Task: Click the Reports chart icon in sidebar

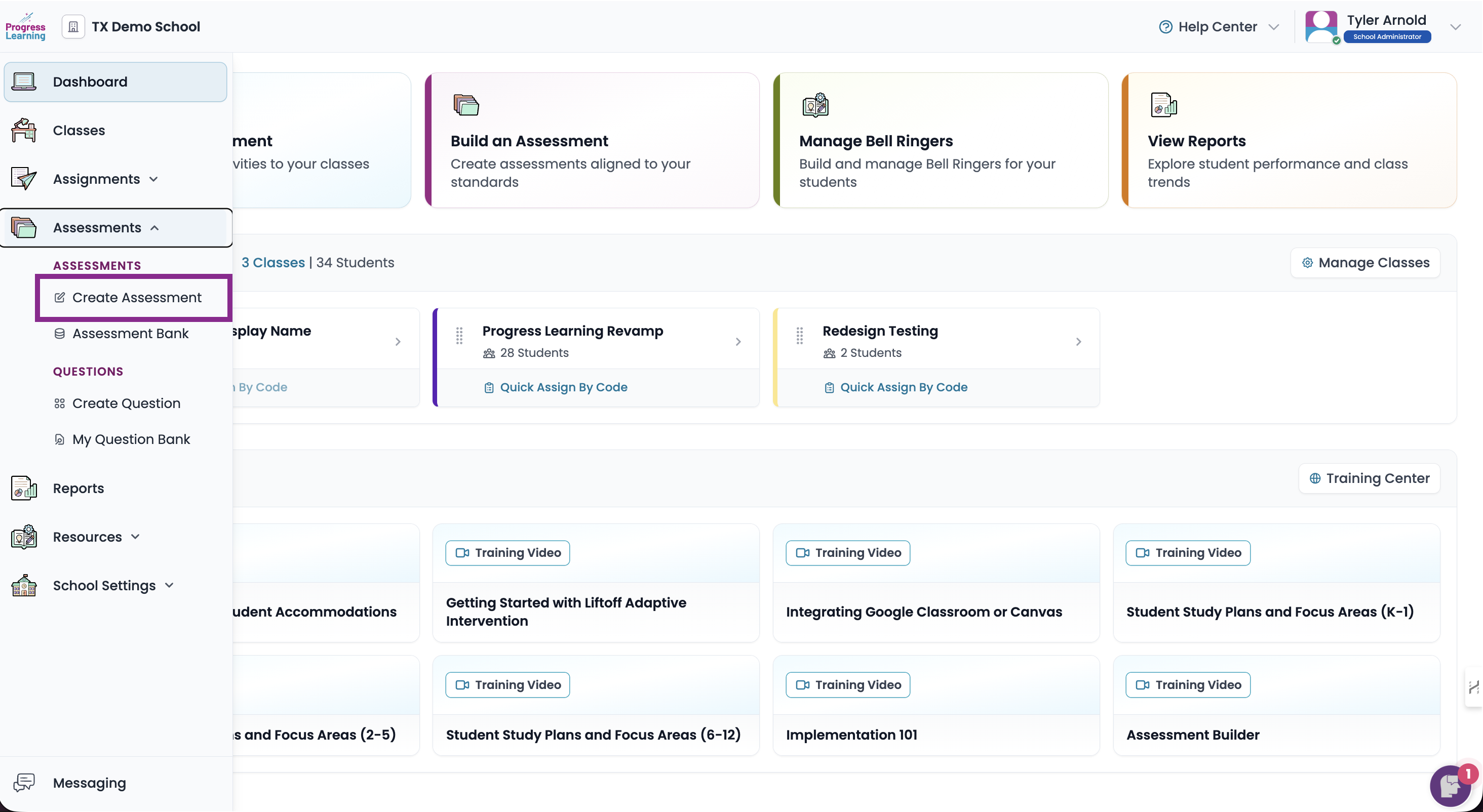Action: click(x=24, y=489)
